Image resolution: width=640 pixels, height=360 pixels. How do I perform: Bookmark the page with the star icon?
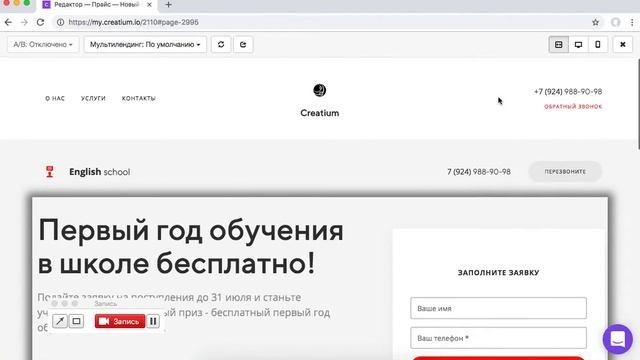pos(596,22)
